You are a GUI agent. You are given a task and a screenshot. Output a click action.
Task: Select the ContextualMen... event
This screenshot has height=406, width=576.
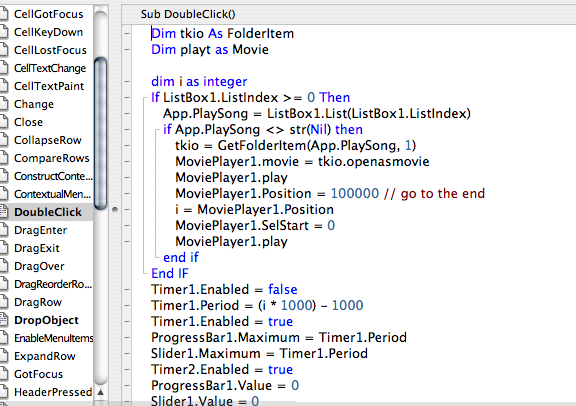[x=53, y=194]
